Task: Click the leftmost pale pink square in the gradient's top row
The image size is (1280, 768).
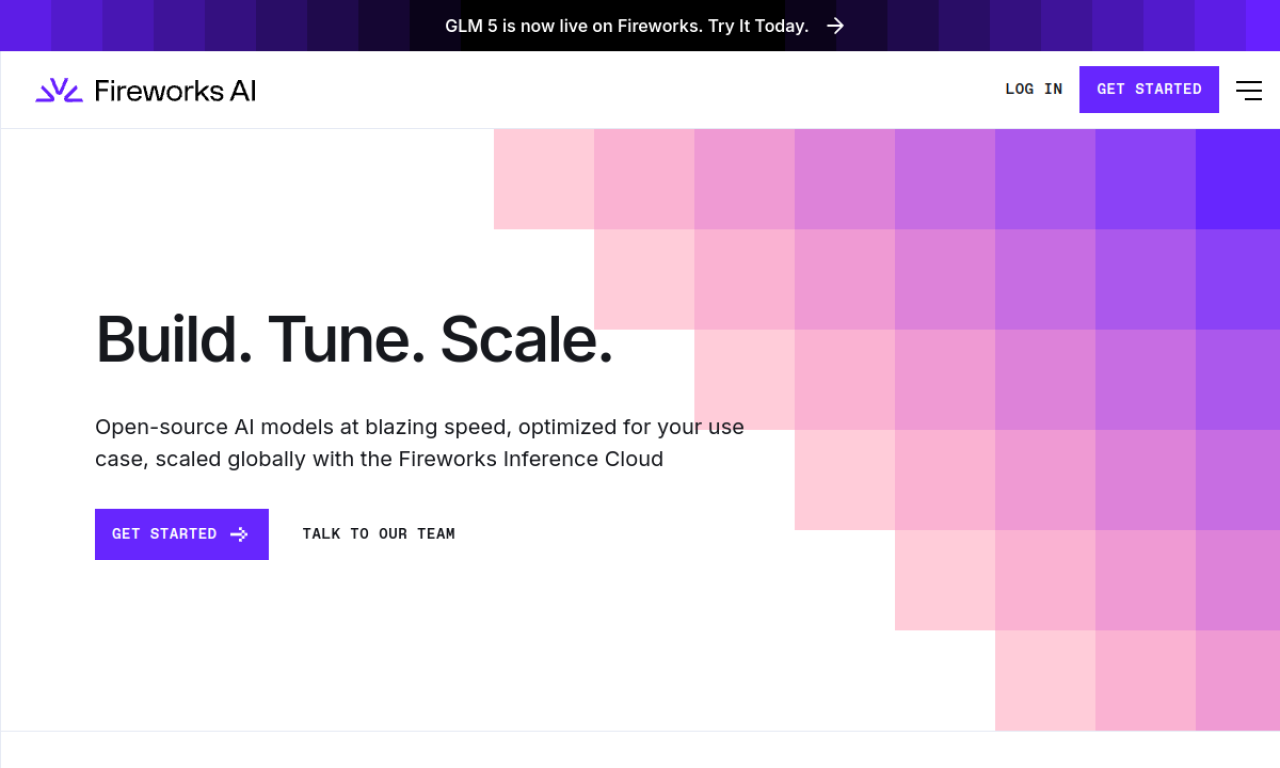Action: pyautogui.click(x=544, y=179)
